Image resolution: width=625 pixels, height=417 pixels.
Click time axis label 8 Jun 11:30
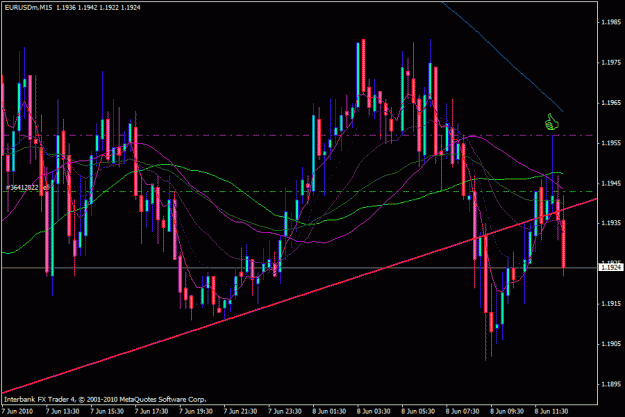pos(552,411)
